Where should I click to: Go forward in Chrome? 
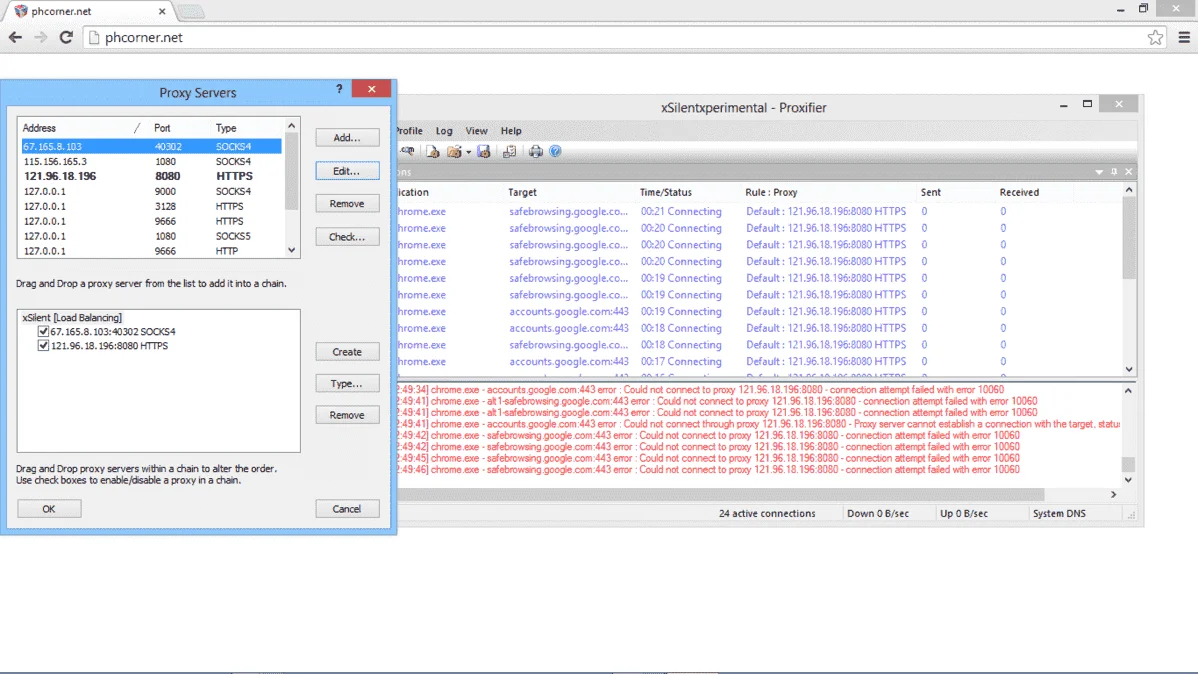(40, 37)
